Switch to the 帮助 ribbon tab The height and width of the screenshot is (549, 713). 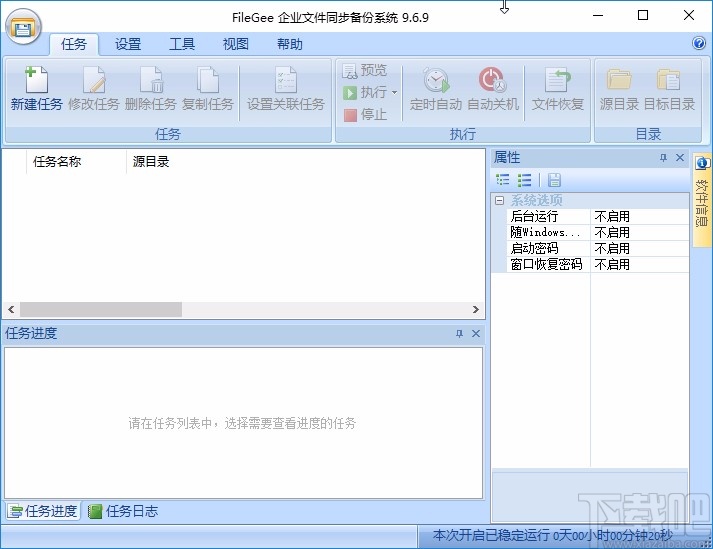click(x=290, y=44)
